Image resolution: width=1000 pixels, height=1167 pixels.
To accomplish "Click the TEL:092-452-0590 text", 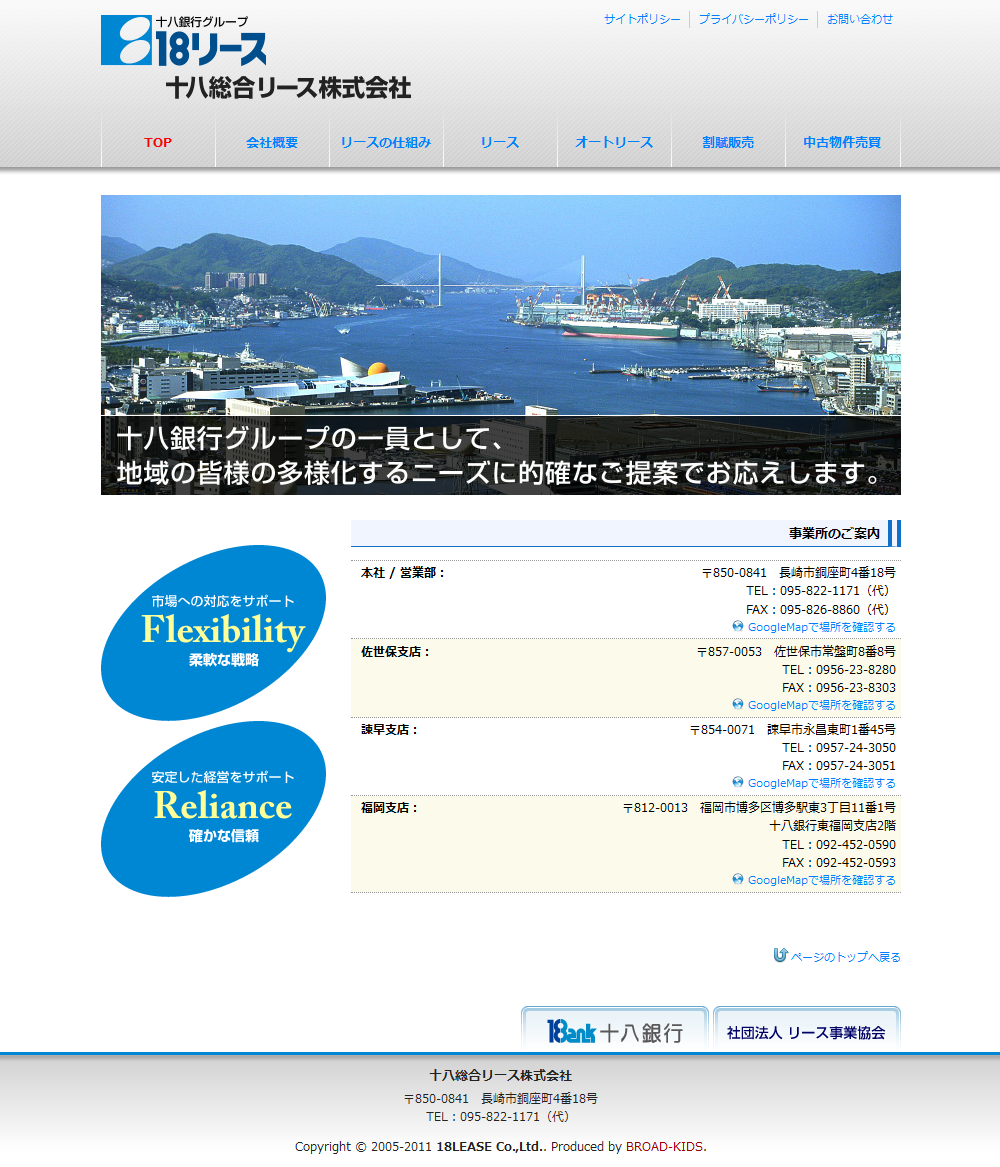I will click(839, 845).
